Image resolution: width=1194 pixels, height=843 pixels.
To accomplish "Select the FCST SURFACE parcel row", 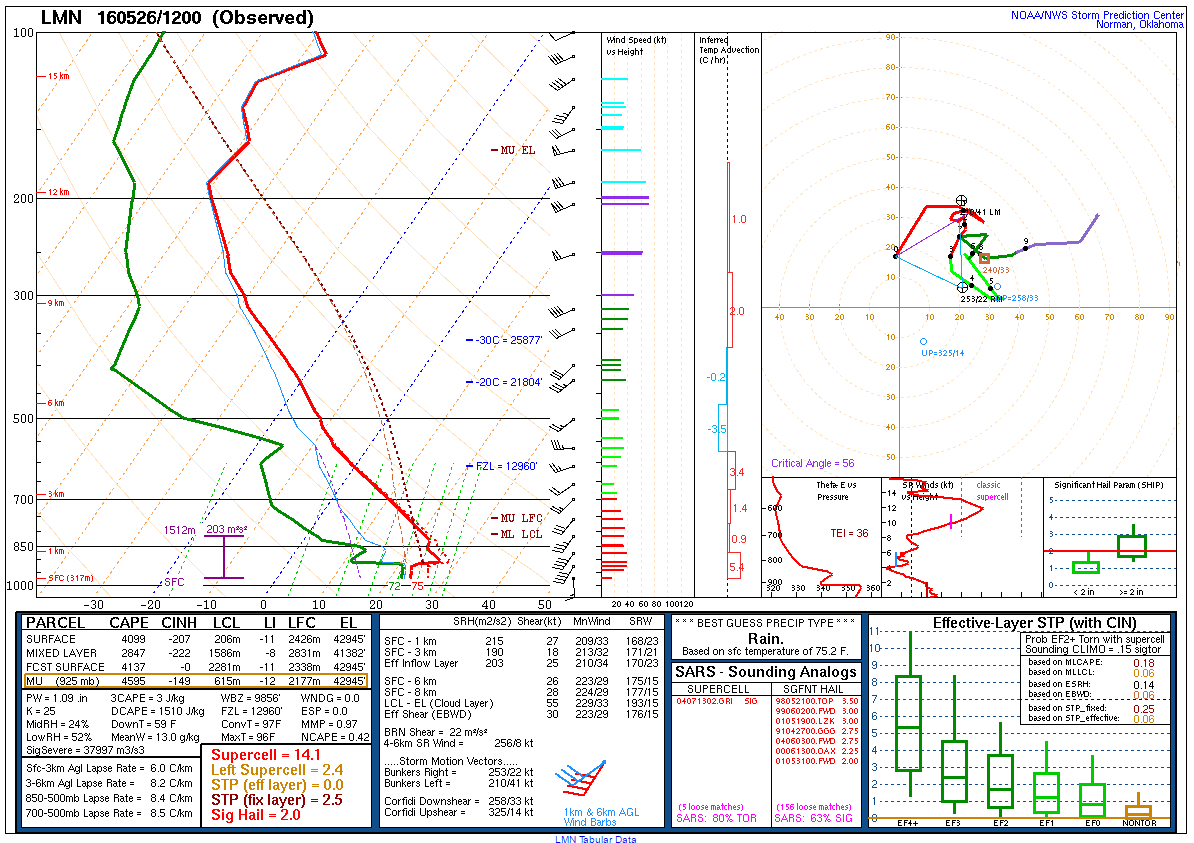I will pos(196,667).
